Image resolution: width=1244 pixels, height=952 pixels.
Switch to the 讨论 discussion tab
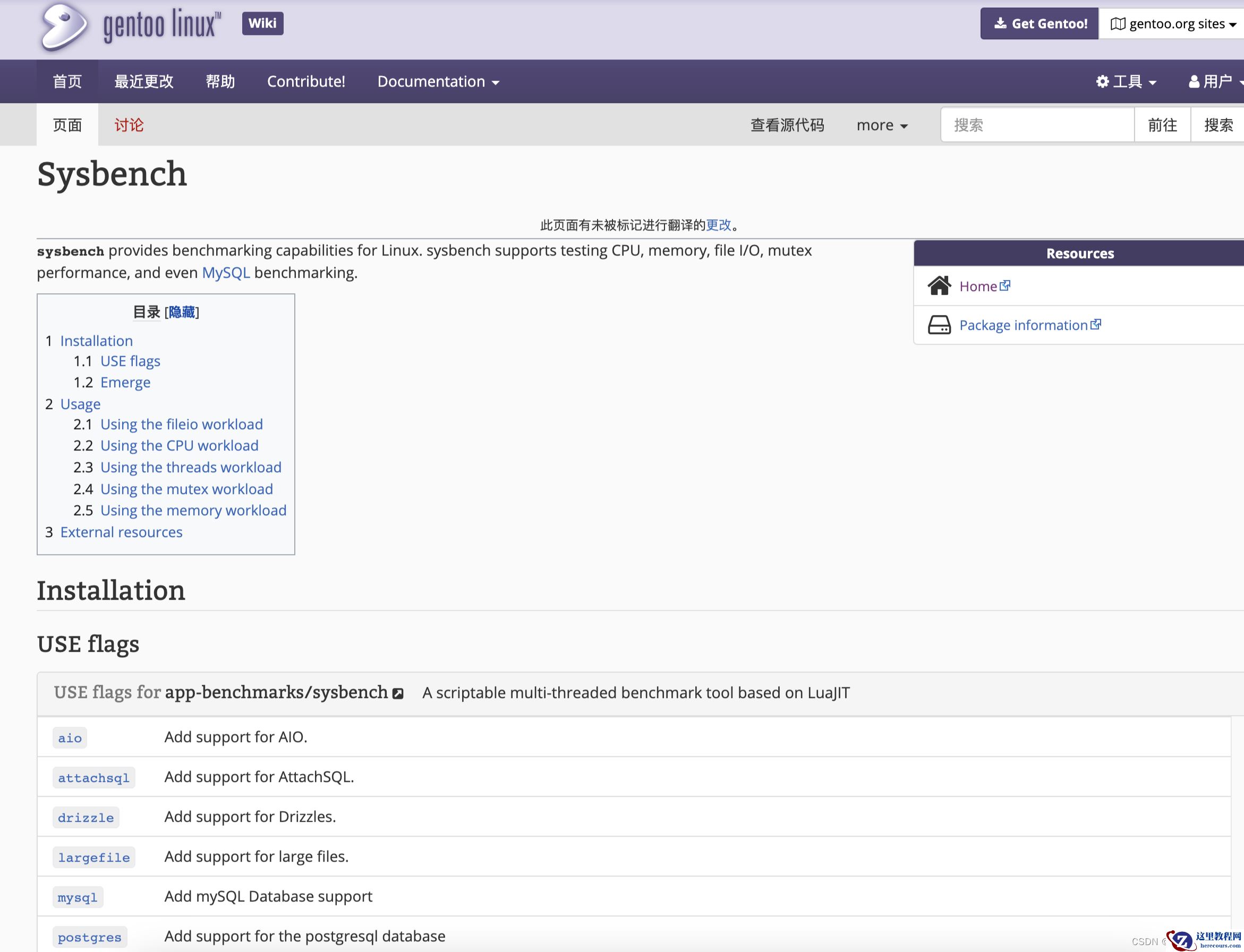tap(129, 125)
